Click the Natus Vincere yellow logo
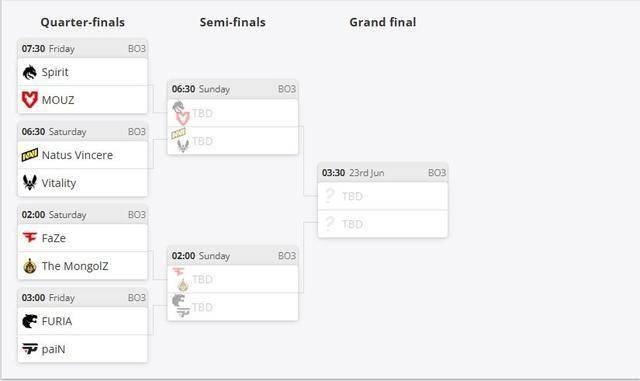Viewport: 640px width, 381px height. pyautogui.click(x=30, y=155)
